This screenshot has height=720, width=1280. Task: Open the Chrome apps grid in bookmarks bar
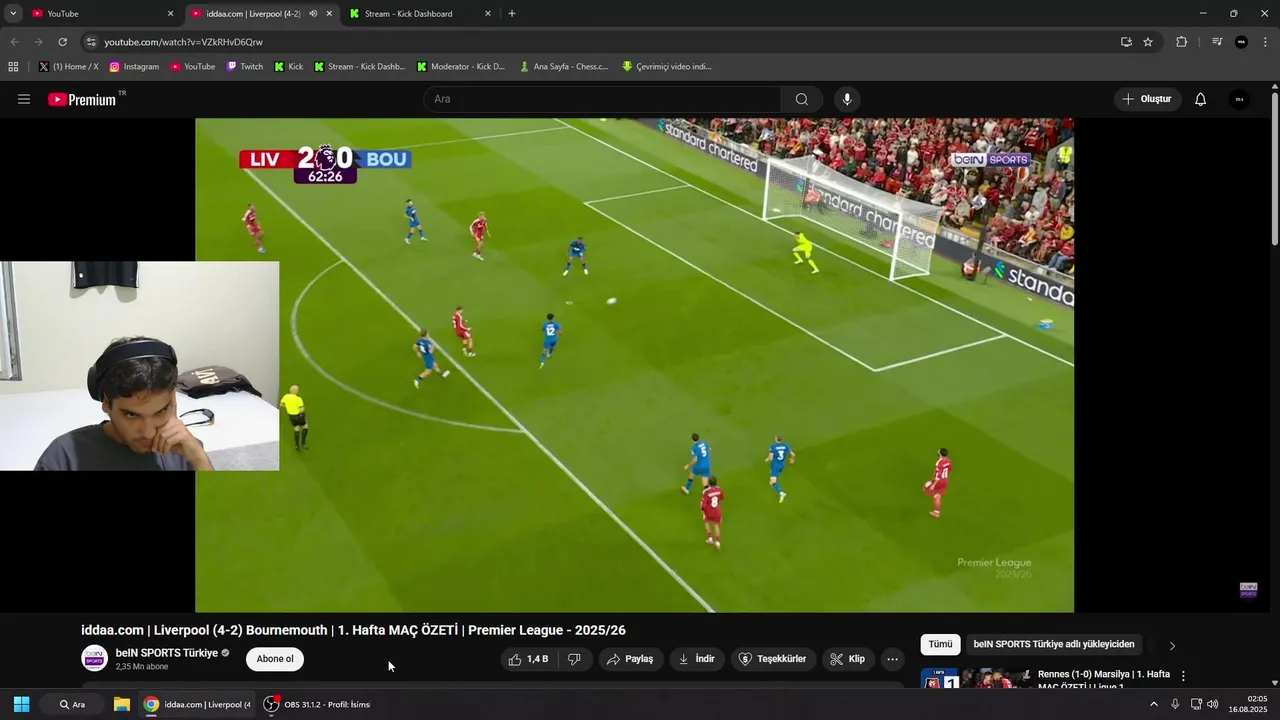click(x=13, y=67)
